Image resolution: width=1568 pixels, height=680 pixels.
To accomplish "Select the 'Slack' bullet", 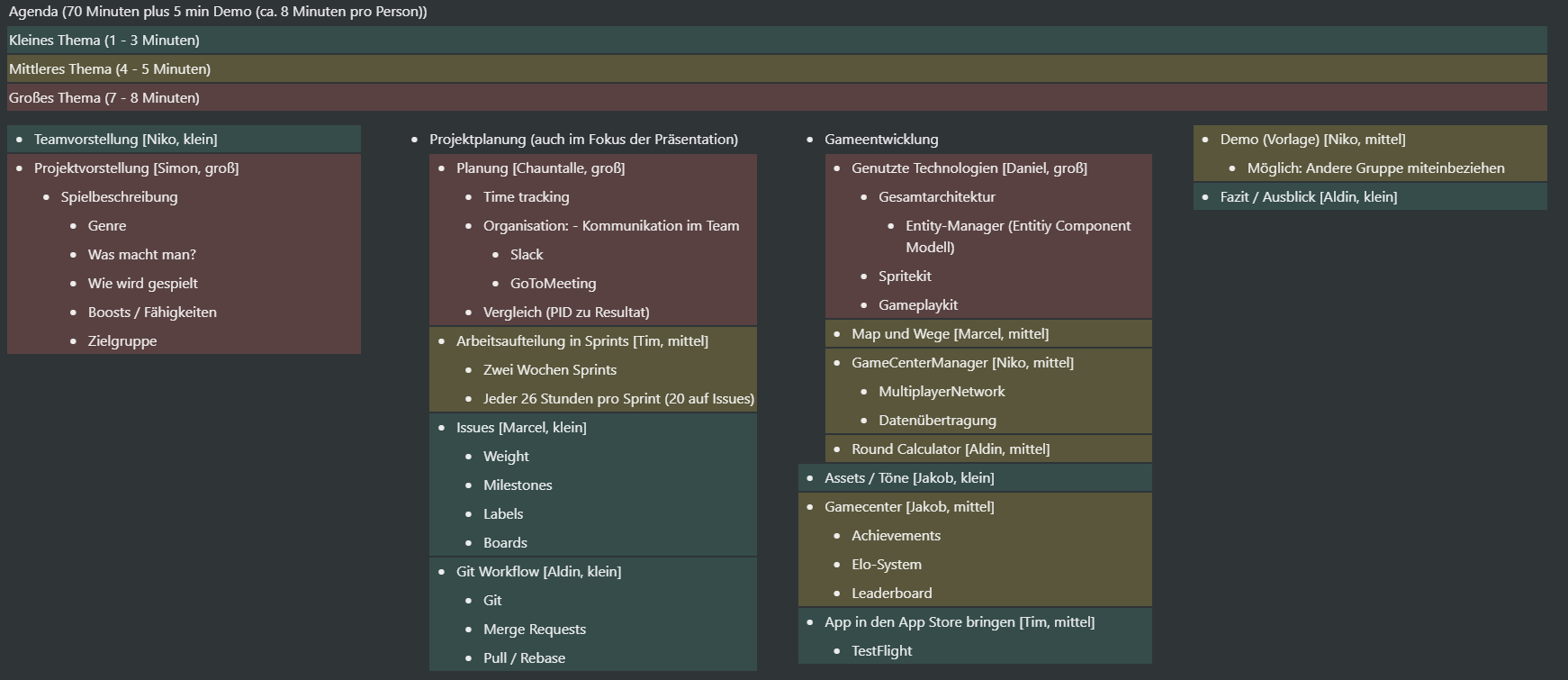I will tap(527, 255).
